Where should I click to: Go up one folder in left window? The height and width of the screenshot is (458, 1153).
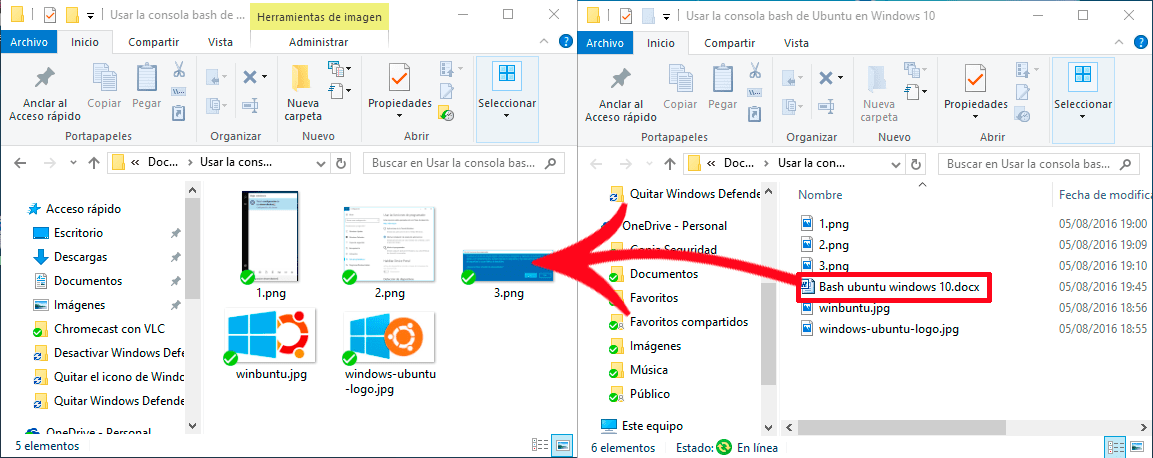click(x=93, y=163)
